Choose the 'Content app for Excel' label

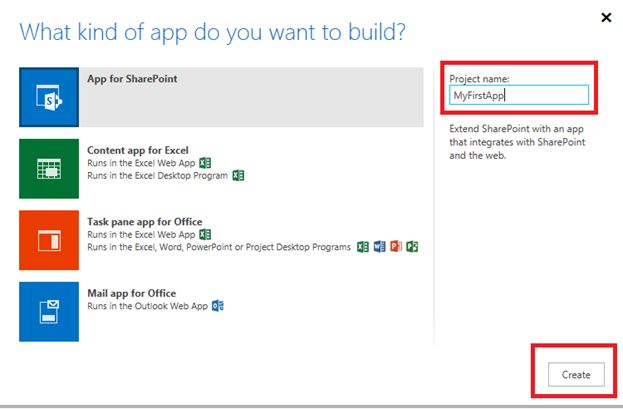138,150
